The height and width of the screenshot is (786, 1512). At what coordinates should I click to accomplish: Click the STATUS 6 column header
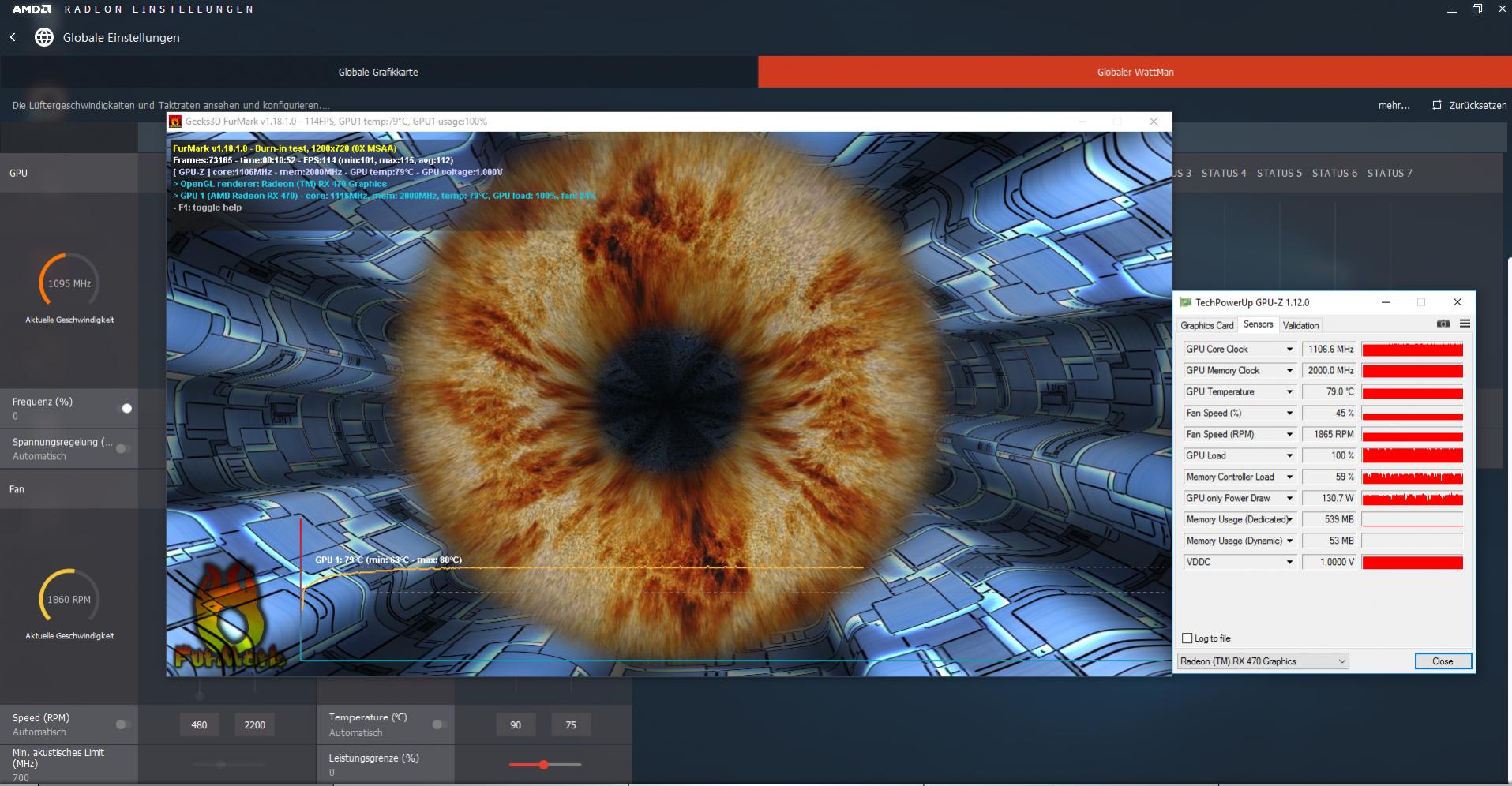coord(1334,173)
